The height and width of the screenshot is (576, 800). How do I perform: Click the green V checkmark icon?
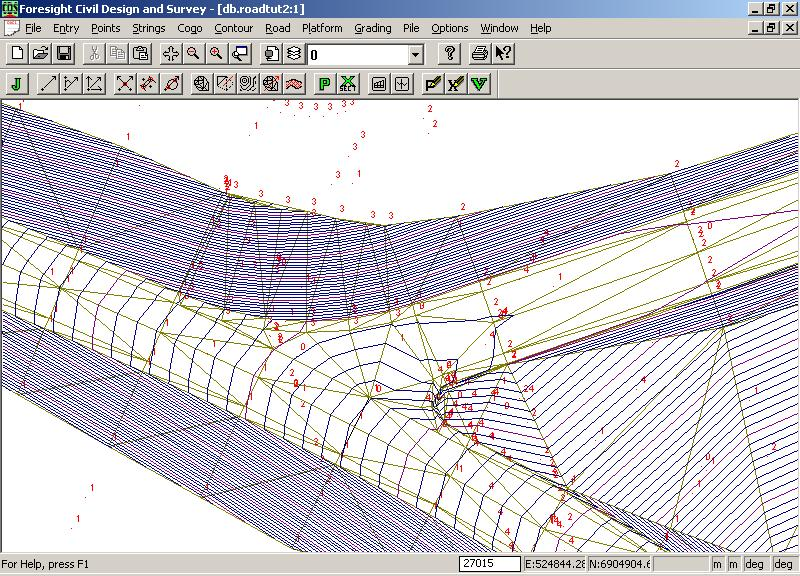tap(480, 84)
